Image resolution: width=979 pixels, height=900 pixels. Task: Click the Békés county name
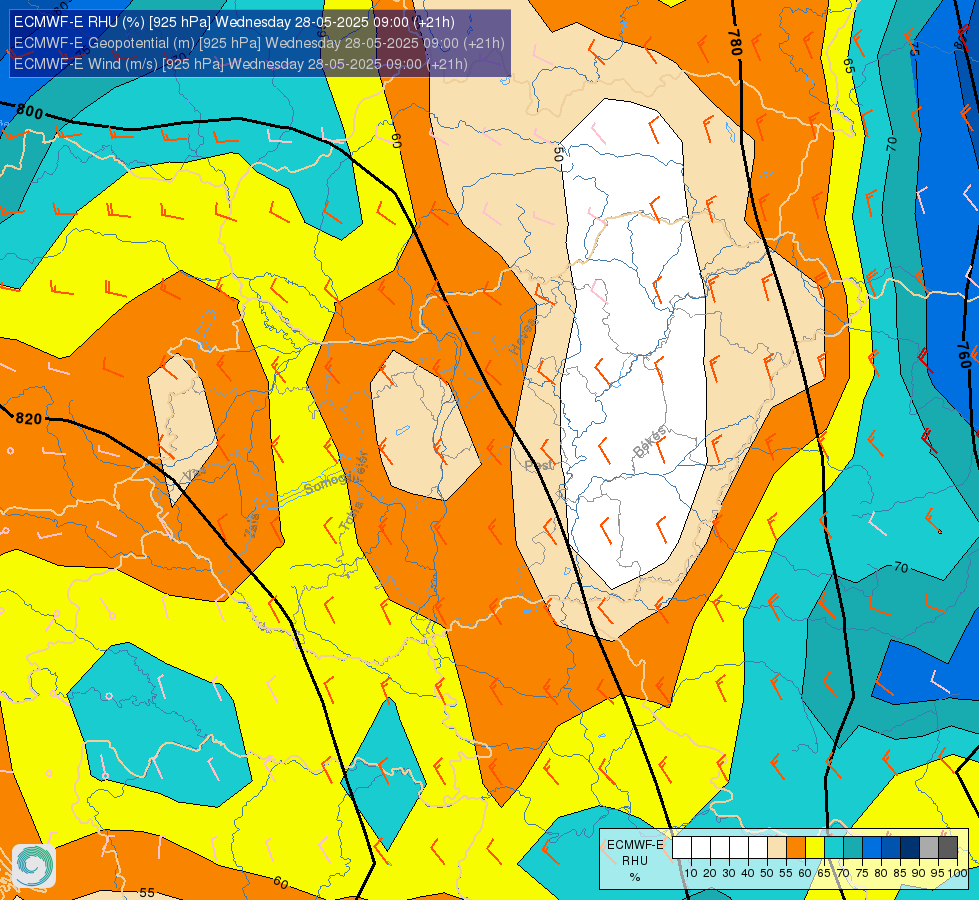(650, 442)
